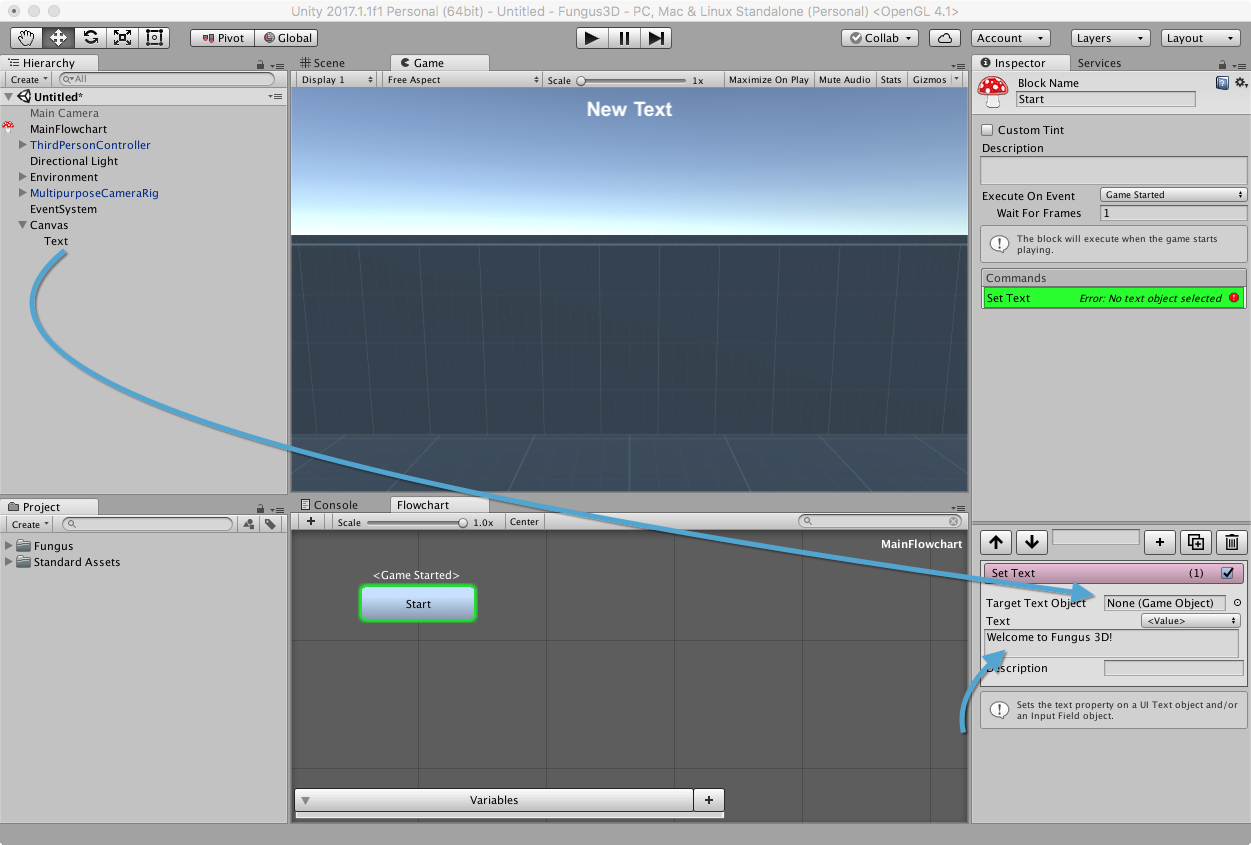Select the Rect Transform tool
Image resolution: width=1251 pixels, height=845 pixels.
155,38
